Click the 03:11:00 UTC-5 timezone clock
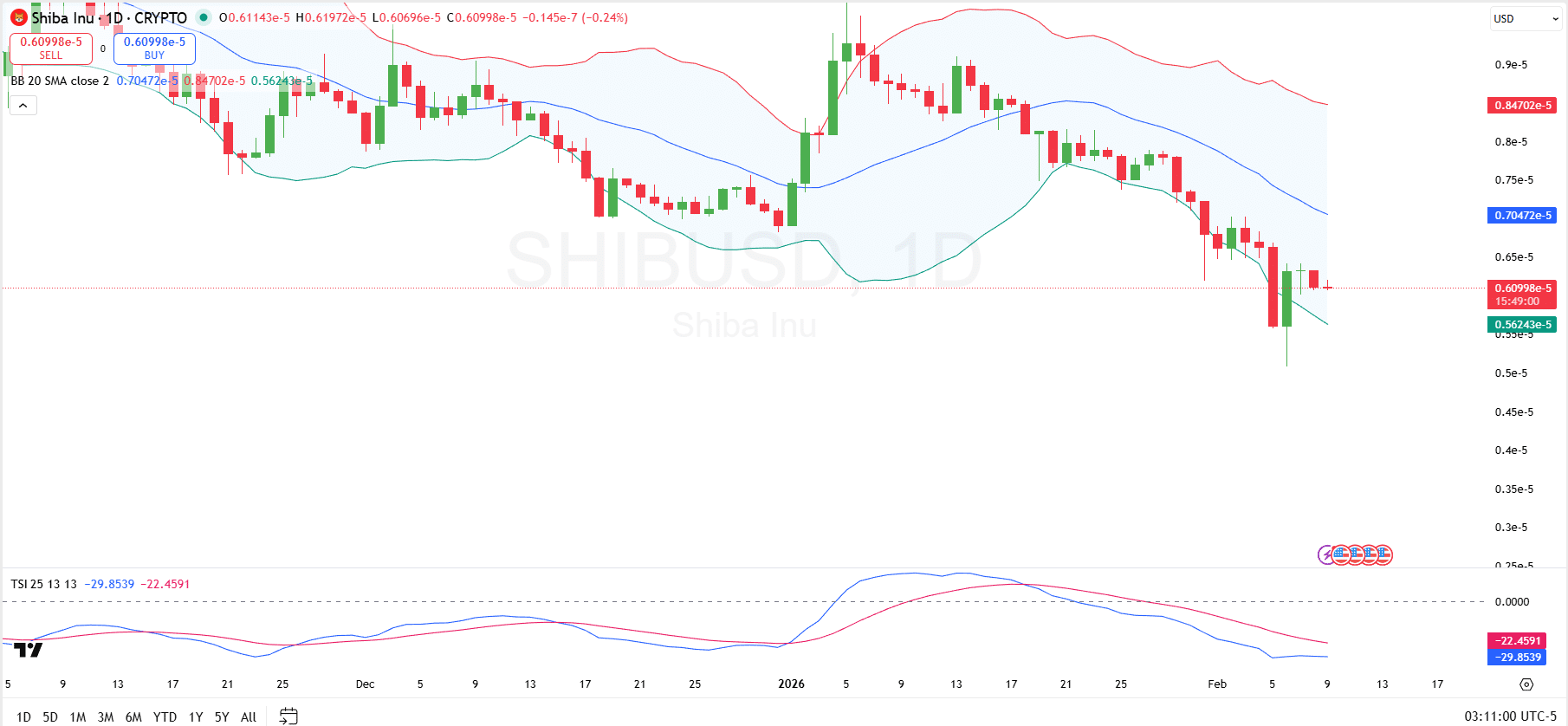 [x=1510, y=716]
